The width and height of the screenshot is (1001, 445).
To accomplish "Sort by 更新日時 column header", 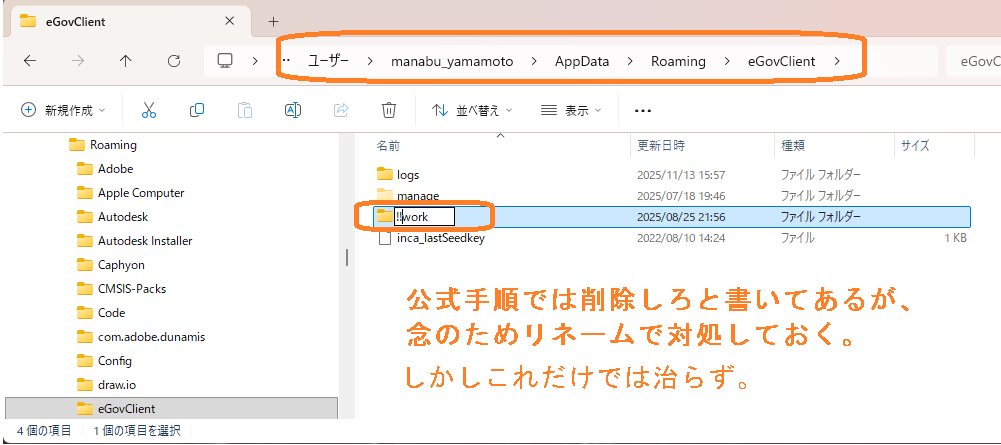I will click(661, 145).
